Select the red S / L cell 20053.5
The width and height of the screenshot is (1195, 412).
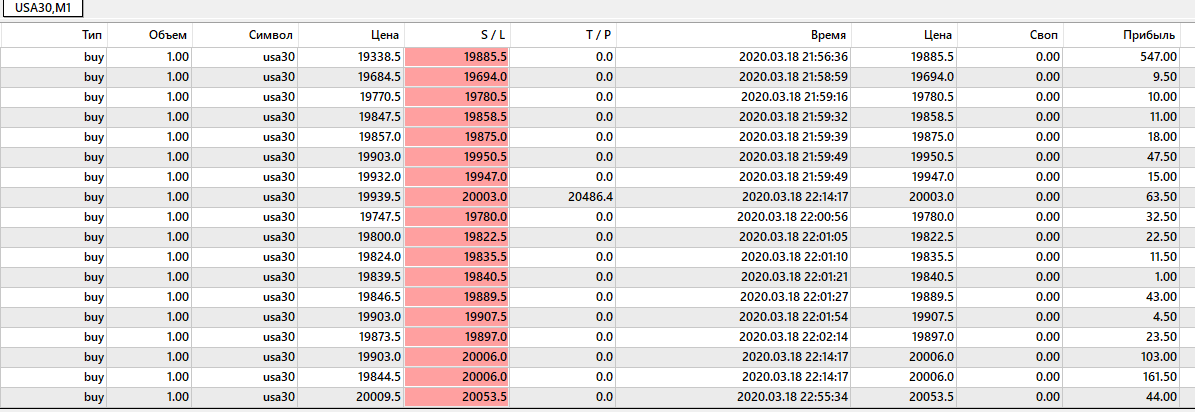457,397
